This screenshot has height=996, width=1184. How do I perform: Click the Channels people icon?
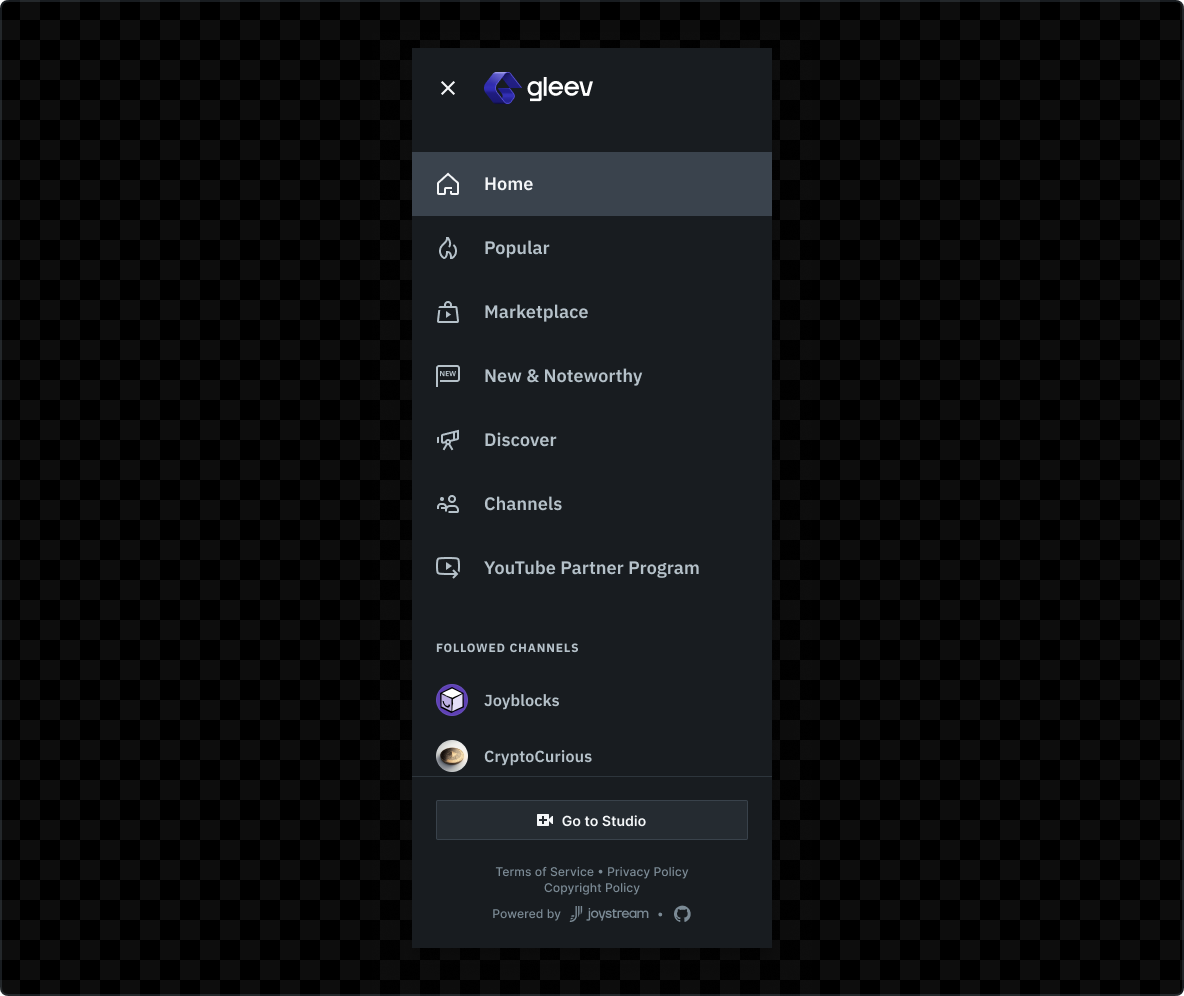(x=448, y=504)
